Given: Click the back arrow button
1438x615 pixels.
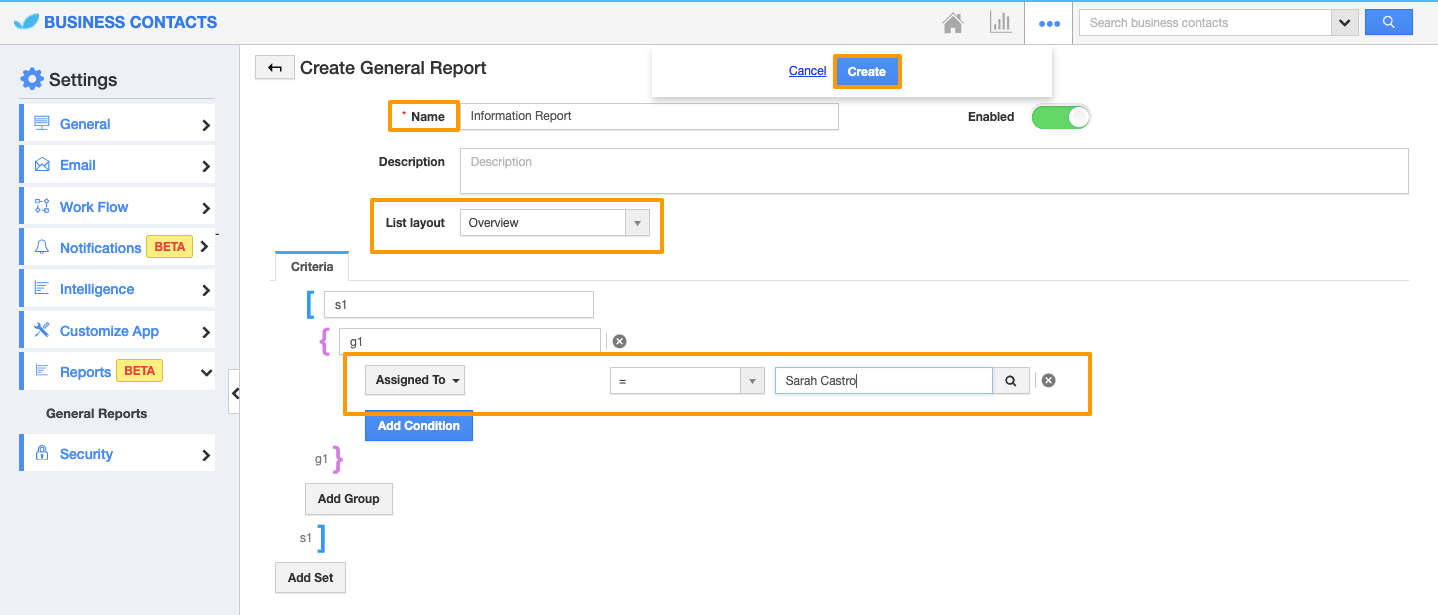Looking at the screenshot, I should click(x=274, y=67).
